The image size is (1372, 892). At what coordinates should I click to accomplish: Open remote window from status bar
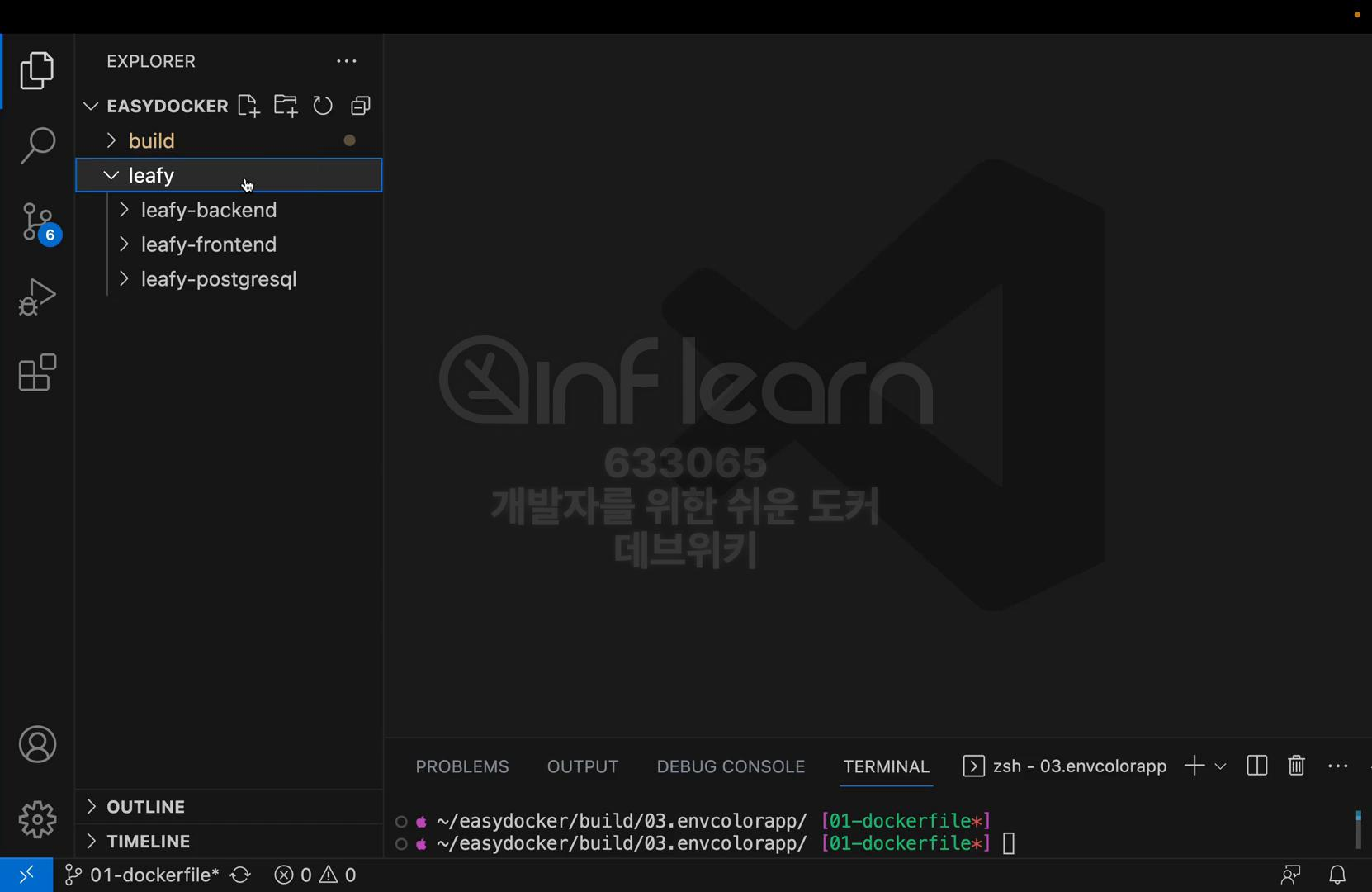(x=26, y=875)
